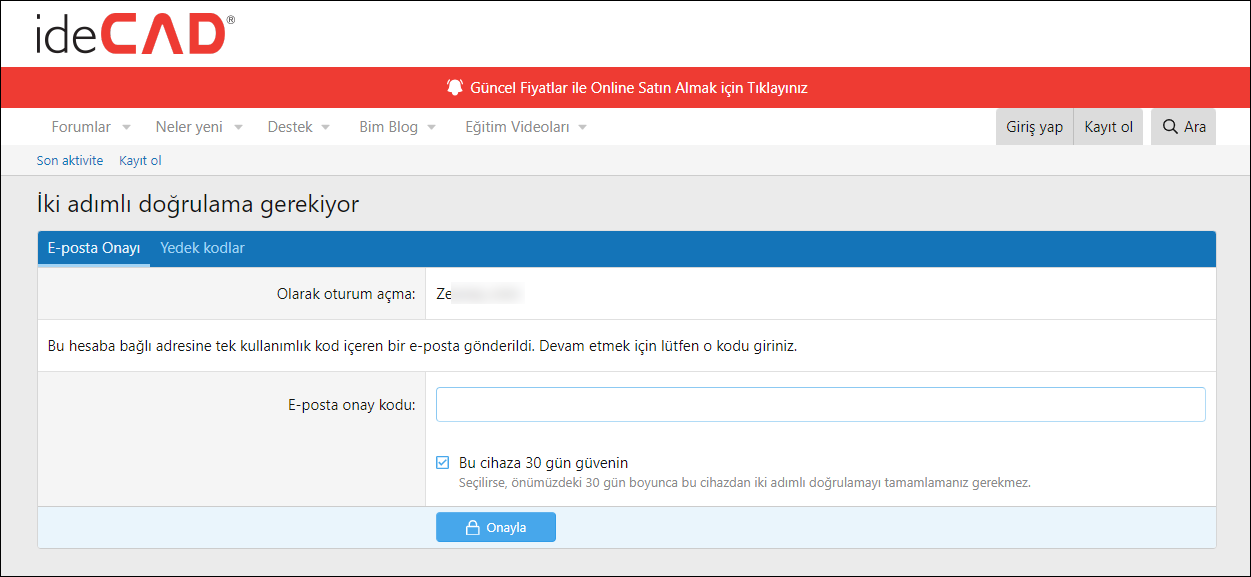Click the Onayla confirm button
1251x577 pixels.
pos(496,528)
